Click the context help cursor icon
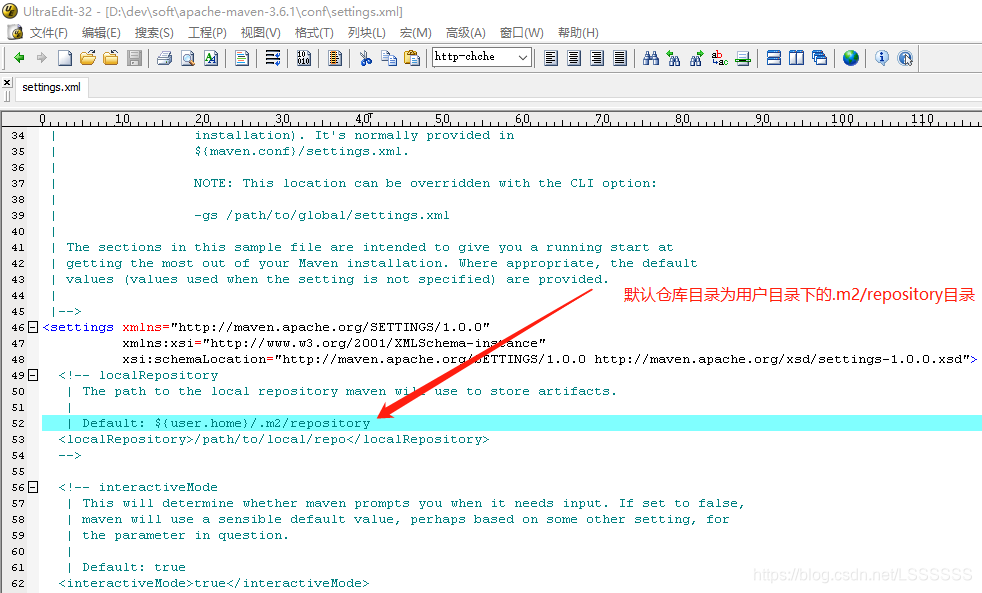 (905, 58)
